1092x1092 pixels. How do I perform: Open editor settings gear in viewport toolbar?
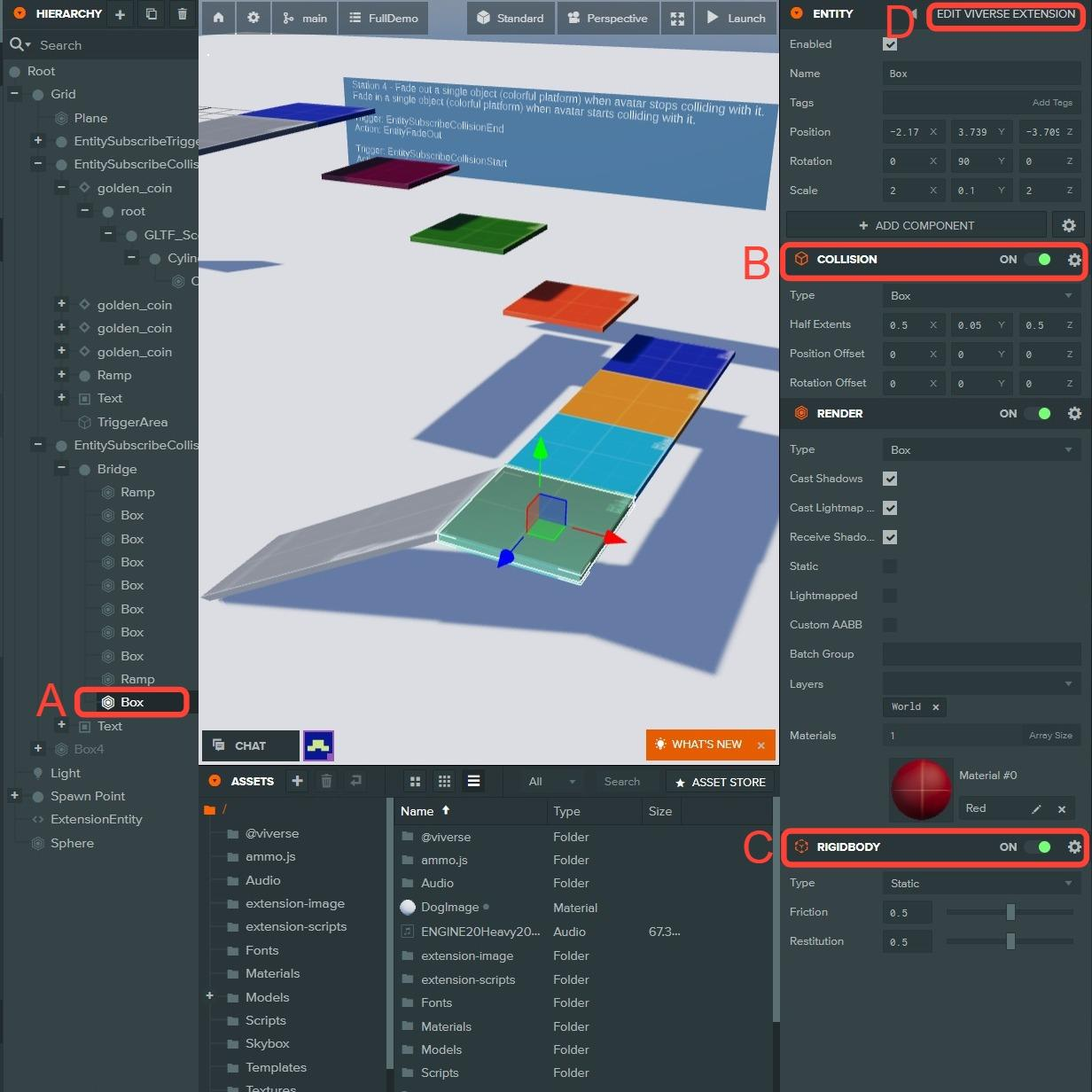[253, 18]
